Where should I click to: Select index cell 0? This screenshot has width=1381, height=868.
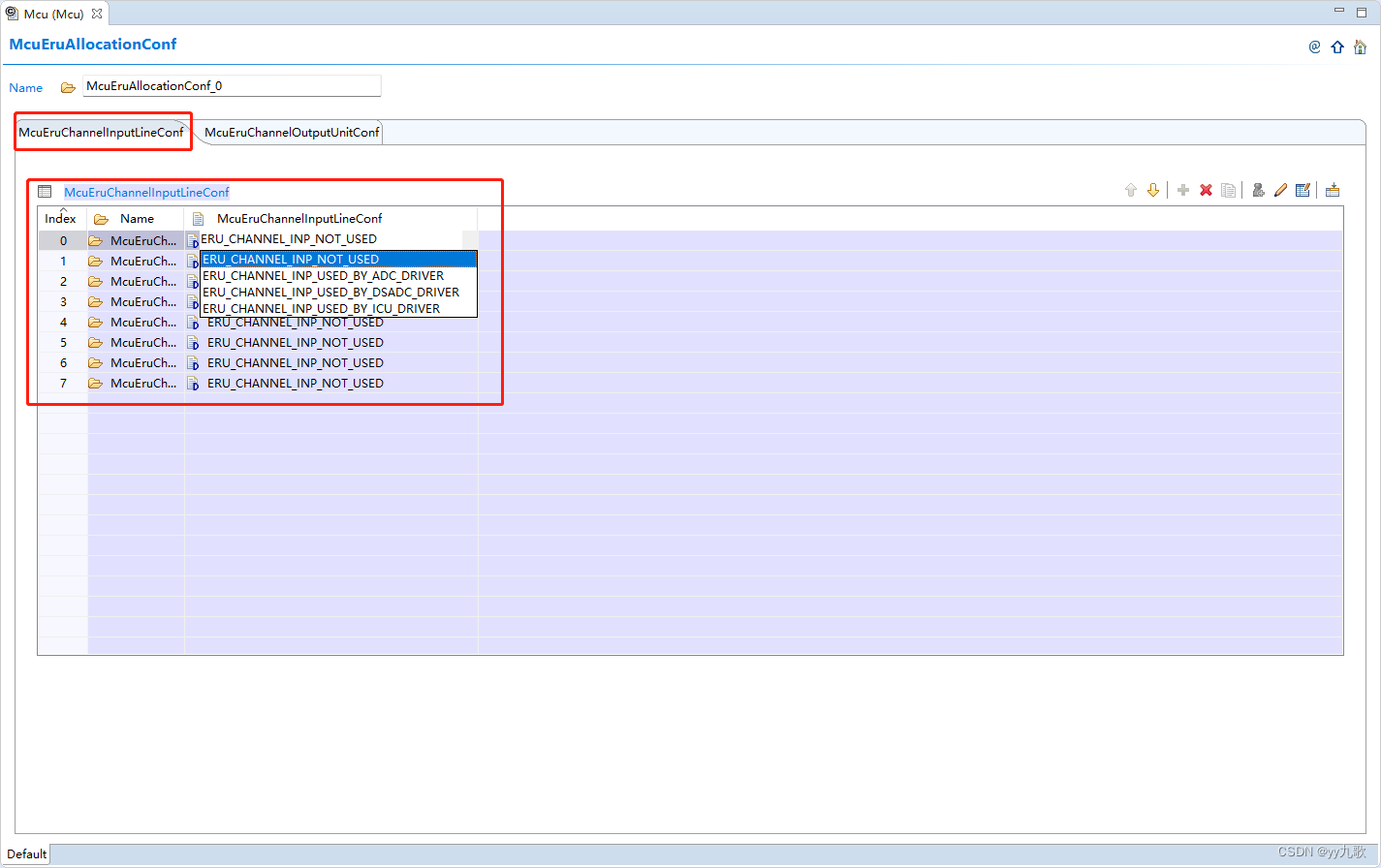[63, 240]
